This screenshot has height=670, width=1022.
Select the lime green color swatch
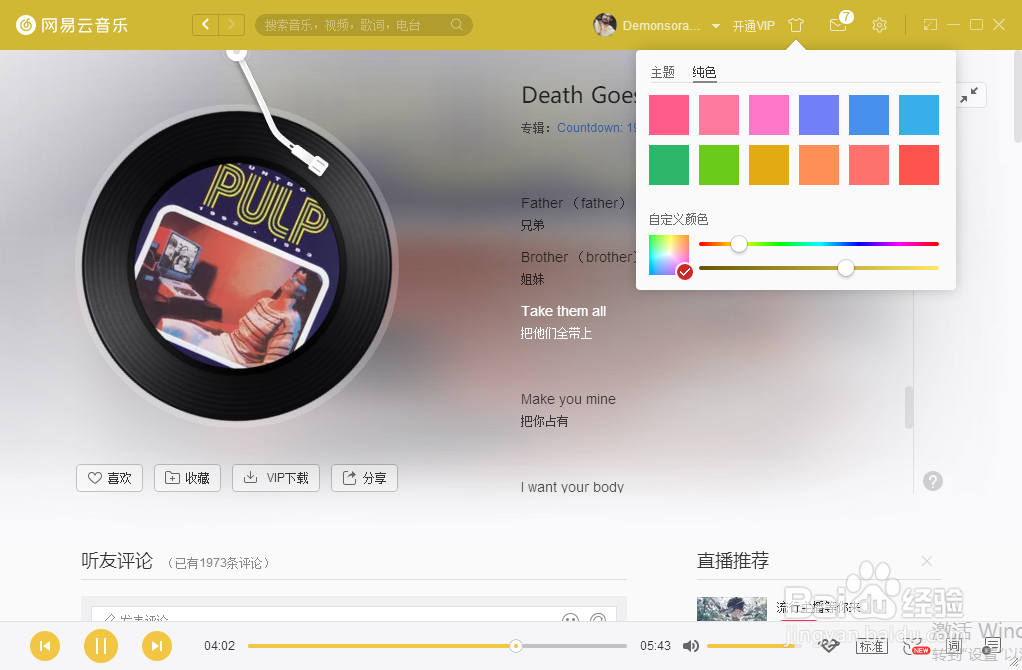tap(719, 165)
